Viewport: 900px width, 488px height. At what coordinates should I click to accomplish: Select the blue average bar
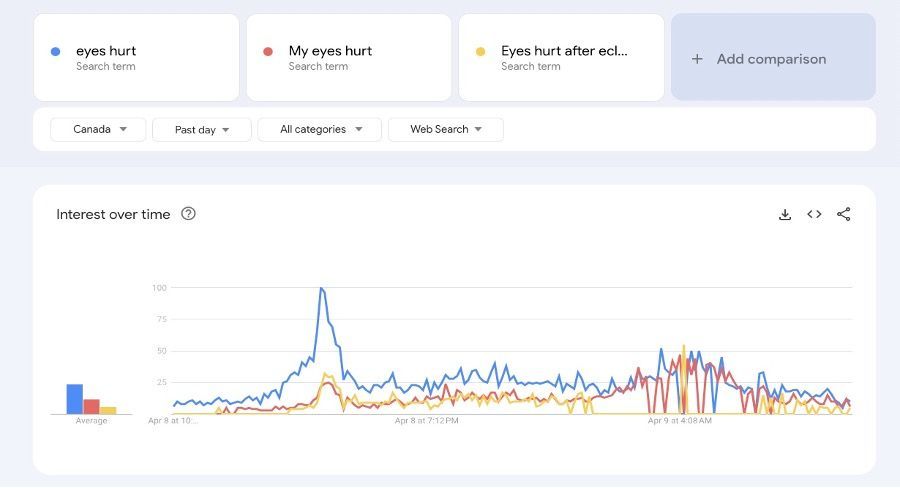tap(75, 399)
